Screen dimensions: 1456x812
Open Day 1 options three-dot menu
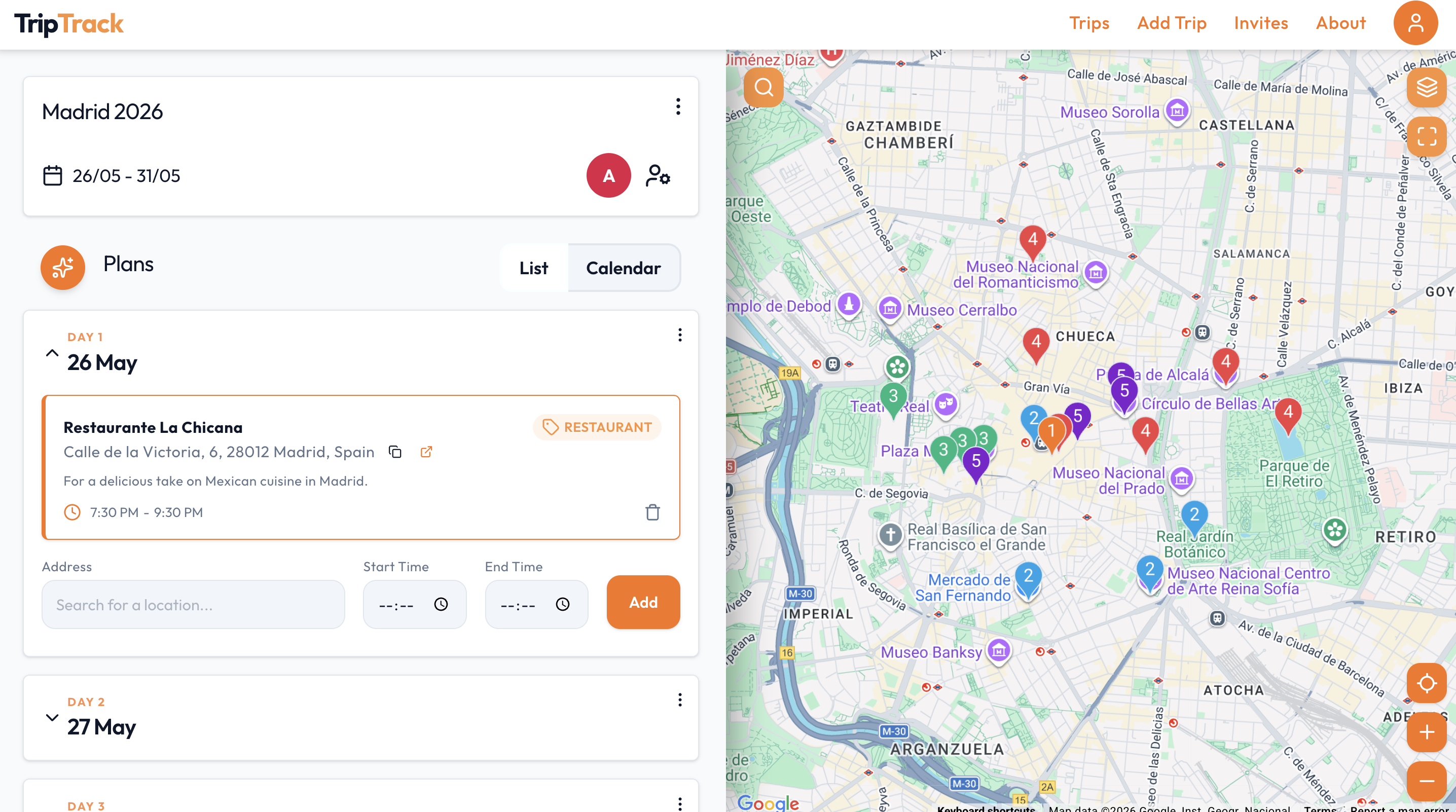[x=679, y=335]
